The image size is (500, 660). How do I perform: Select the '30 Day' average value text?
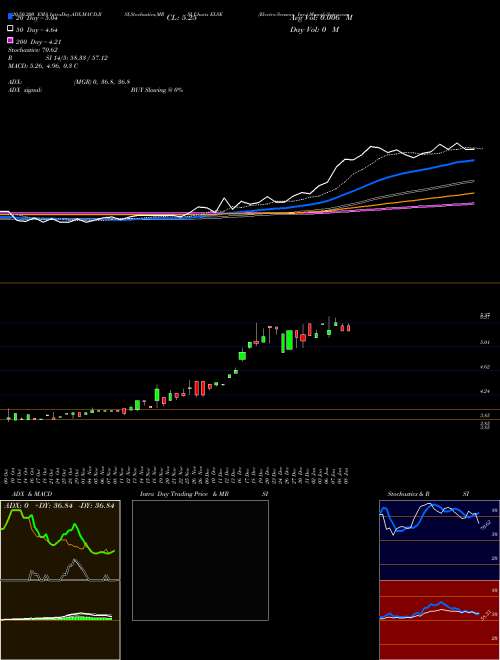36,29
